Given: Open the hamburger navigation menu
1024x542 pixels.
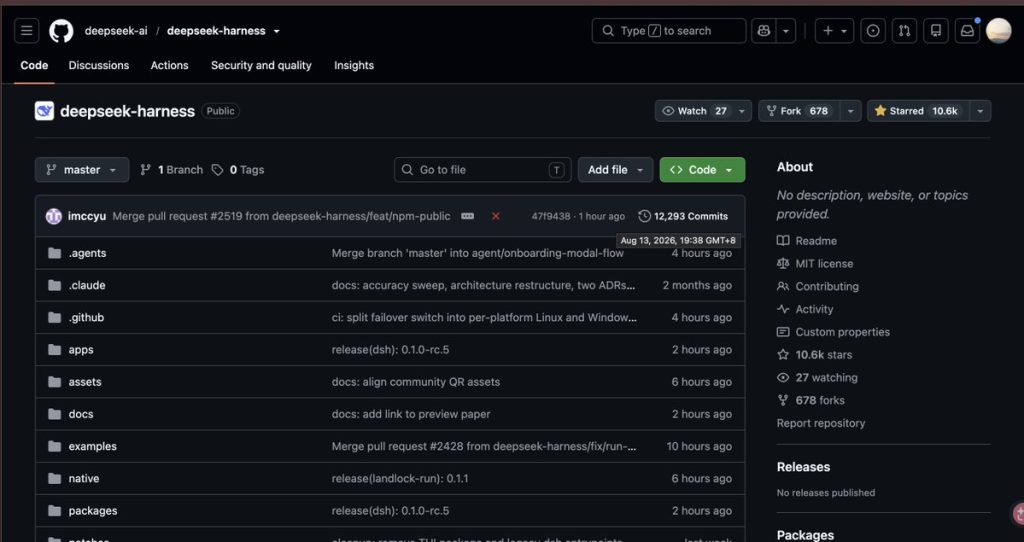Looking at the screenshot, I should tap(26, 31).
